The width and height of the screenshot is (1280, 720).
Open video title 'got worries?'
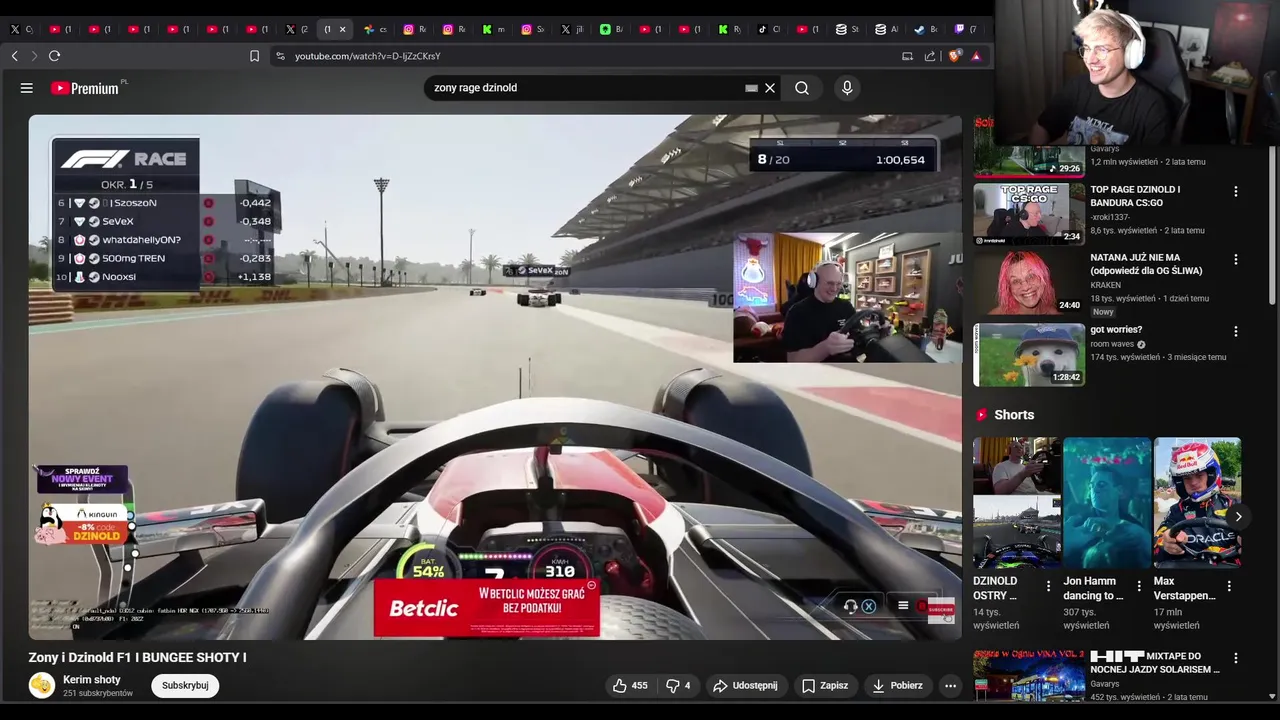coord(1116,329)
